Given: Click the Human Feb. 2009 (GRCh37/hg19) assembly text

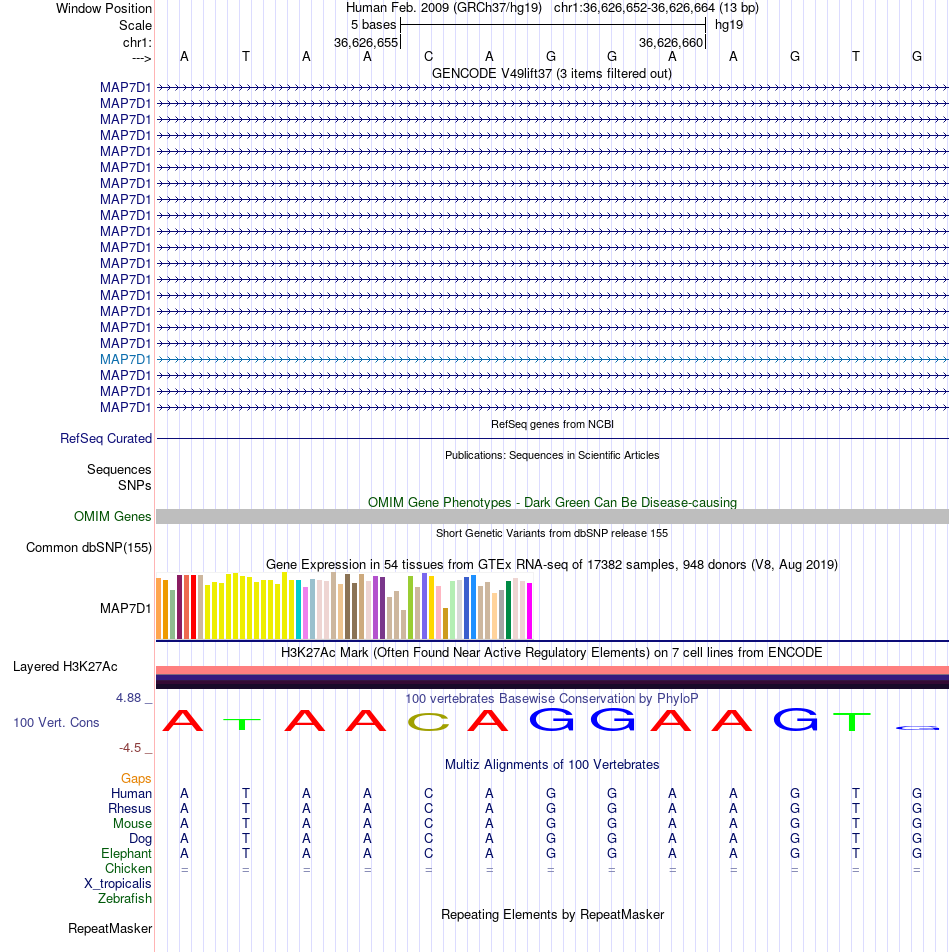Looking at the screenshot, I should point(444,8).
